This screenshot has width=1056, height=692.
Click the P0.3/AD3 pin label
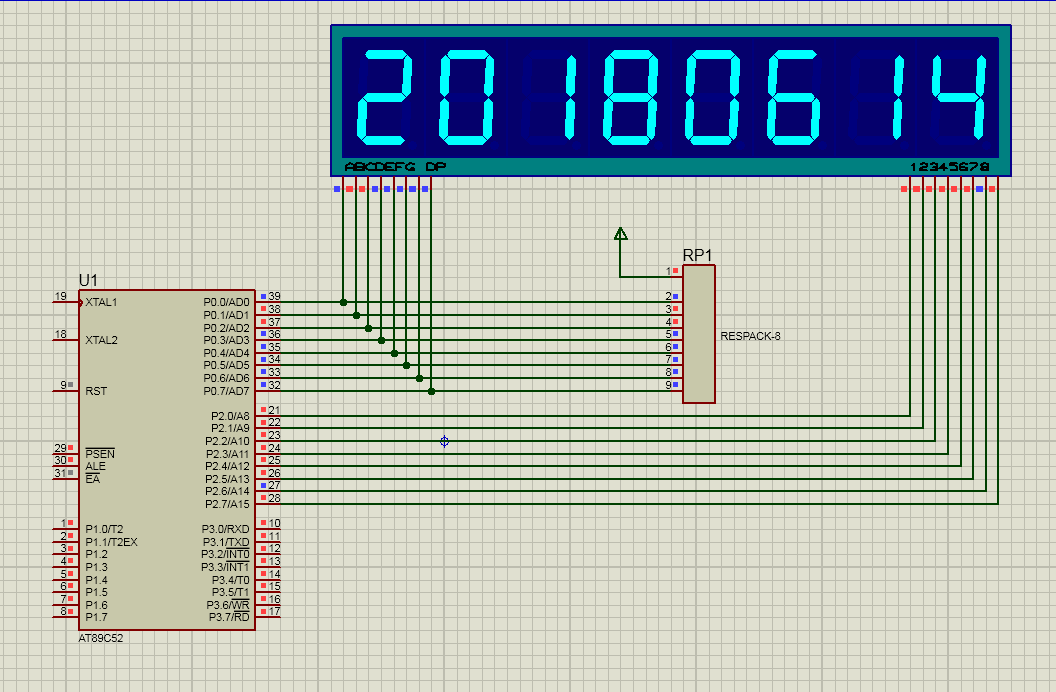click(x=226, y=340)
